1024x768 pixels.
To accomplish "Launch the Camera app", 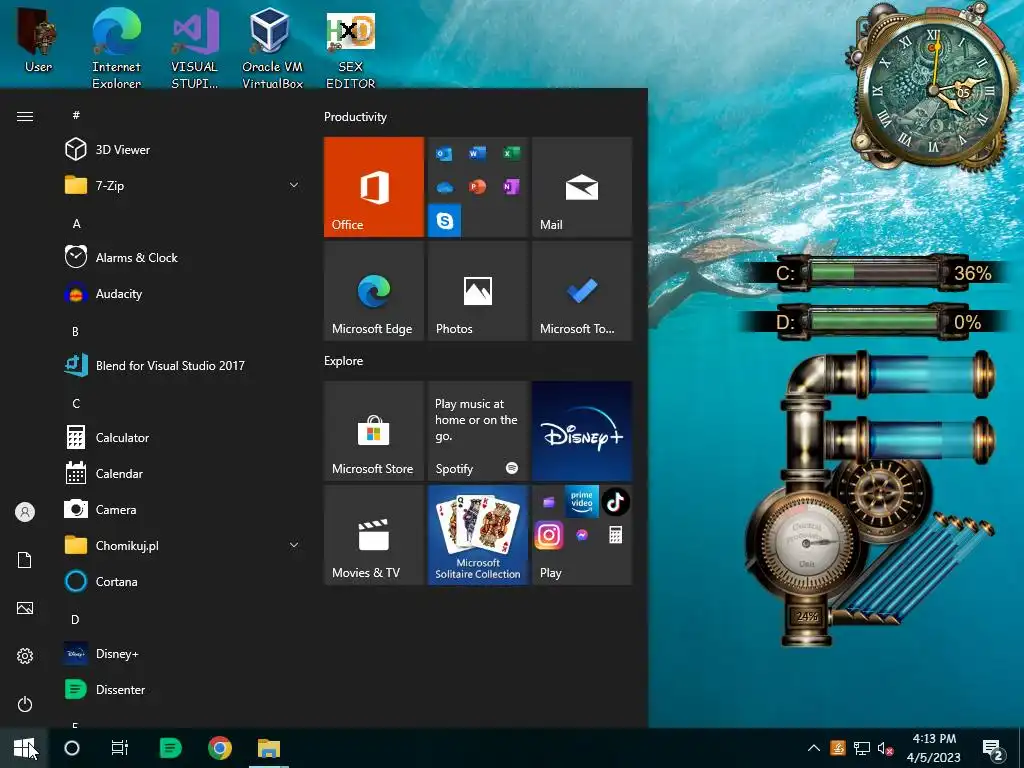I will 101,509.
